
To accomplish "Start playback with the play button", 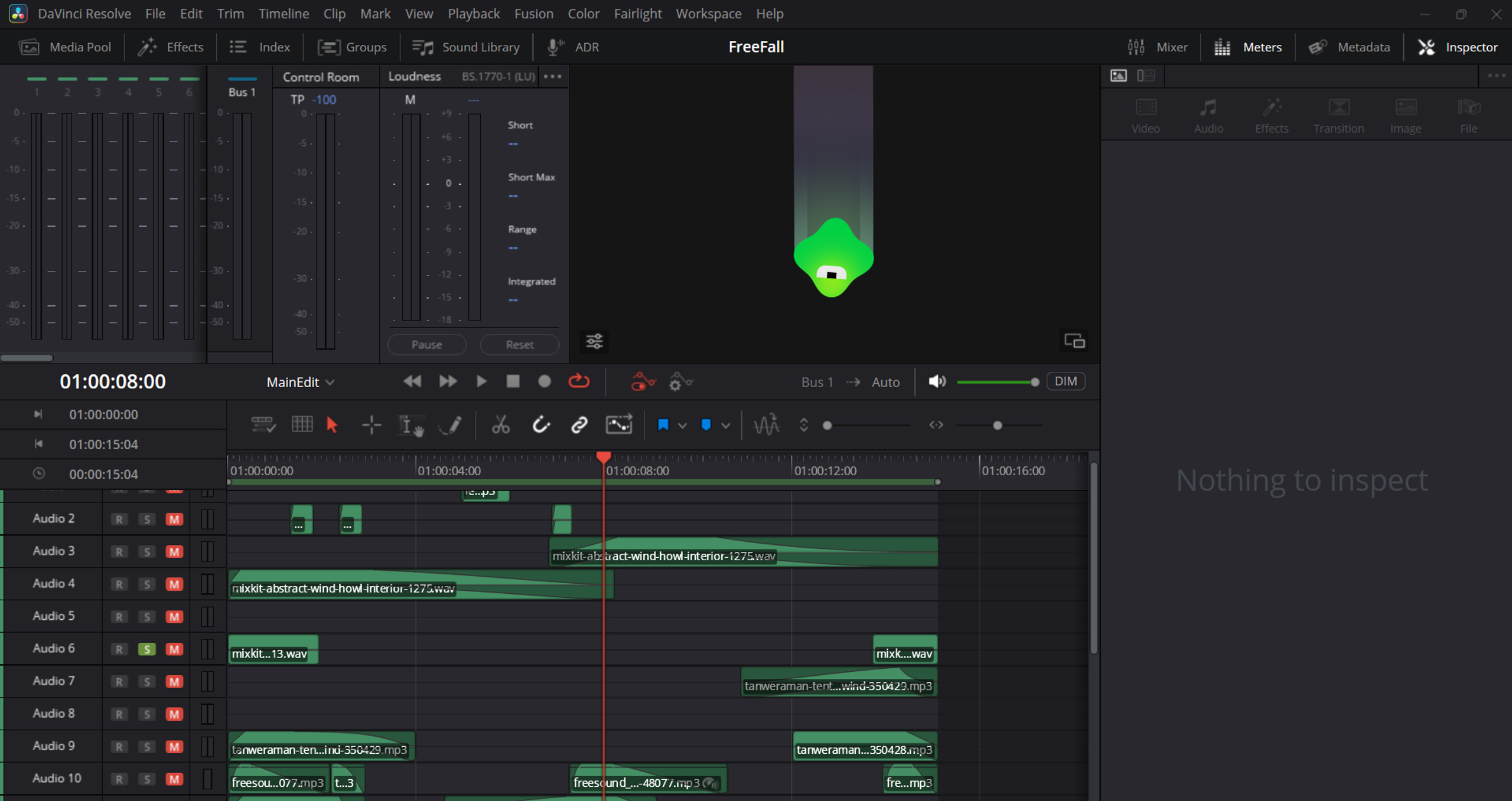I will (x=481, y=381).
